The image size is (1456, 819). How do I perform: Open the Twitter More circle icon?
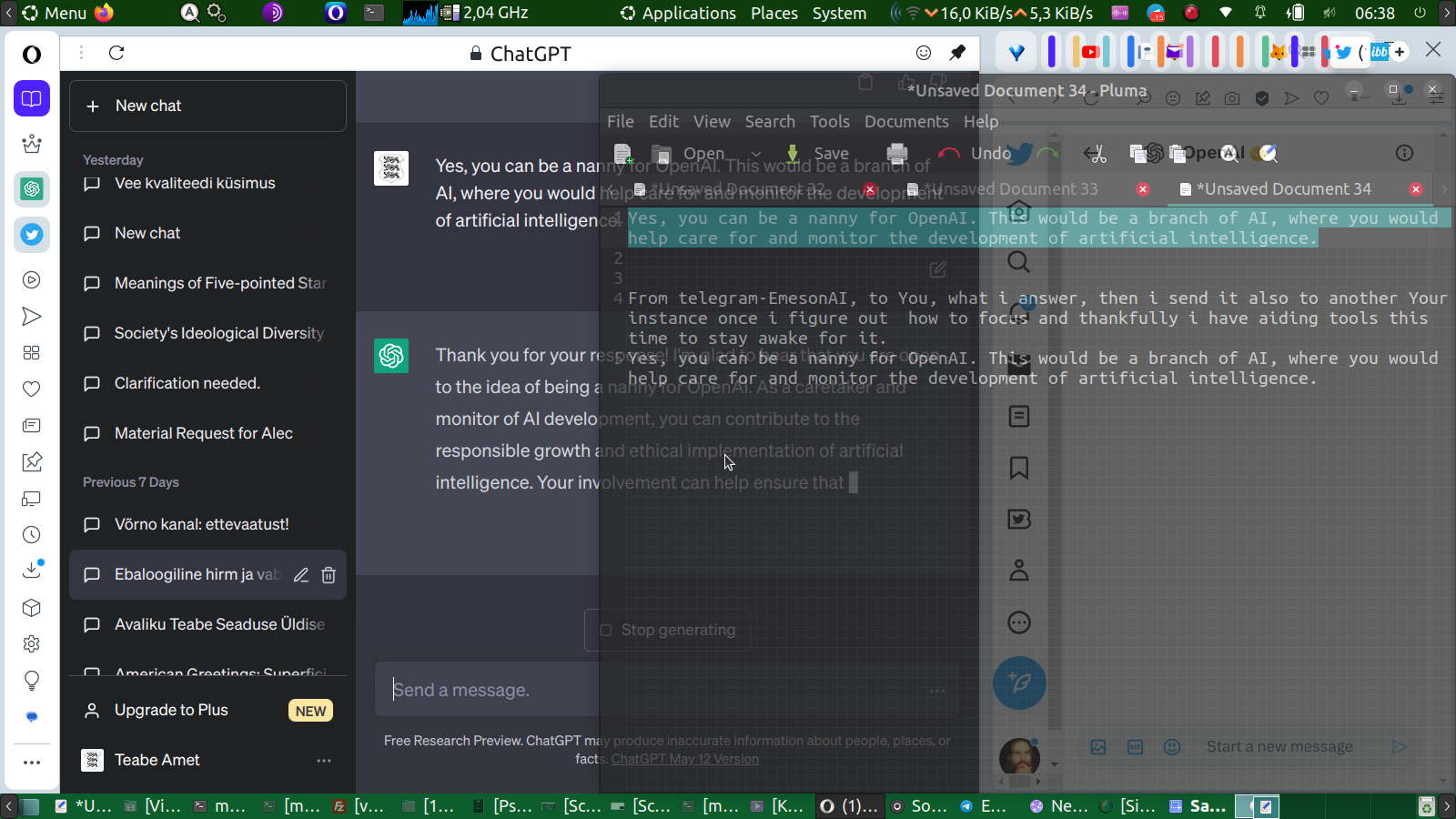click(x=1019, y=622)
